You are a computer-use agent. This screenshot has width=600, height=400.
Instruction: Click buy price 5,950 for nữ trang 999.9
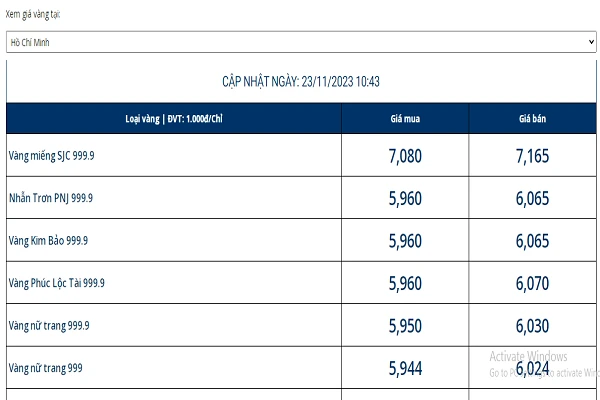point(405,326)
